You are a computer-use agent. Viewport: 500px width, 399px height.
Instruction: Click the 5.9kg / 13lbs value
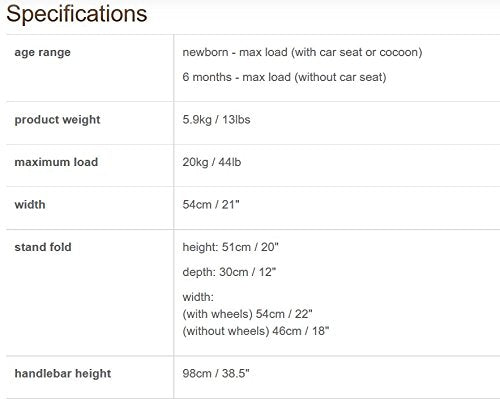pos(216,120)
